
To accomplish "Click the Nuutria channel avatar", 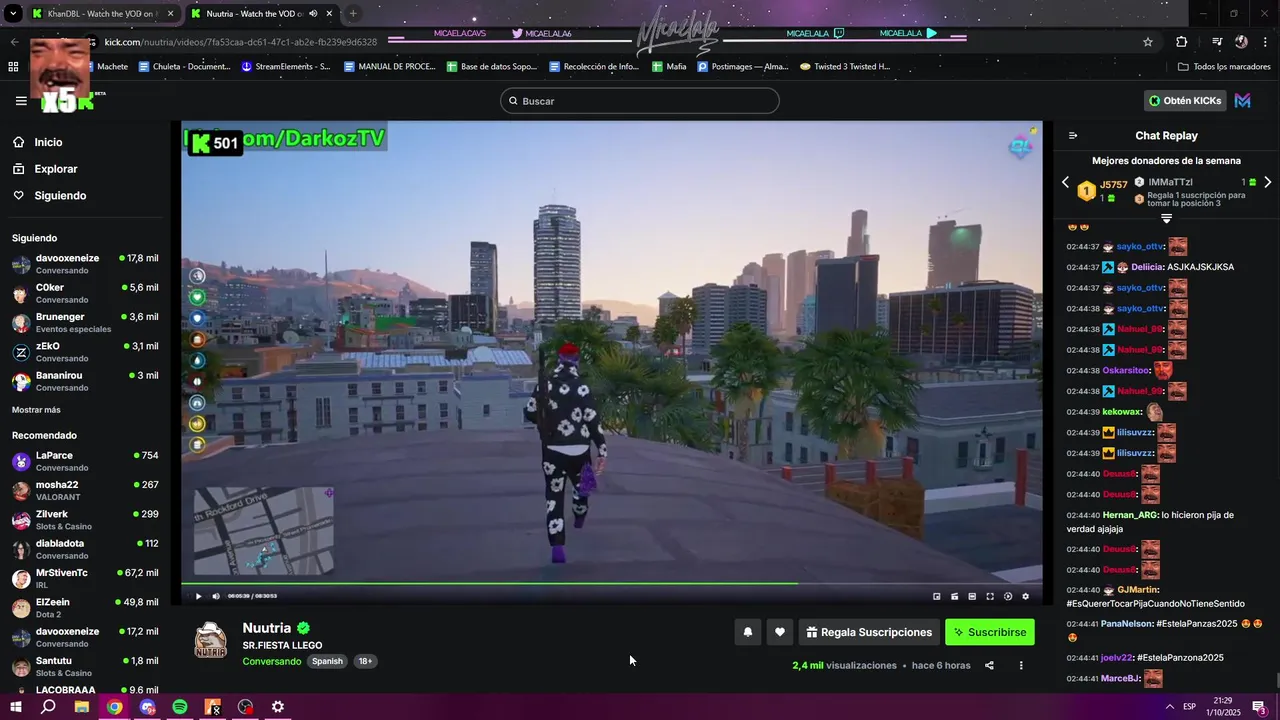I will point(210,640).
